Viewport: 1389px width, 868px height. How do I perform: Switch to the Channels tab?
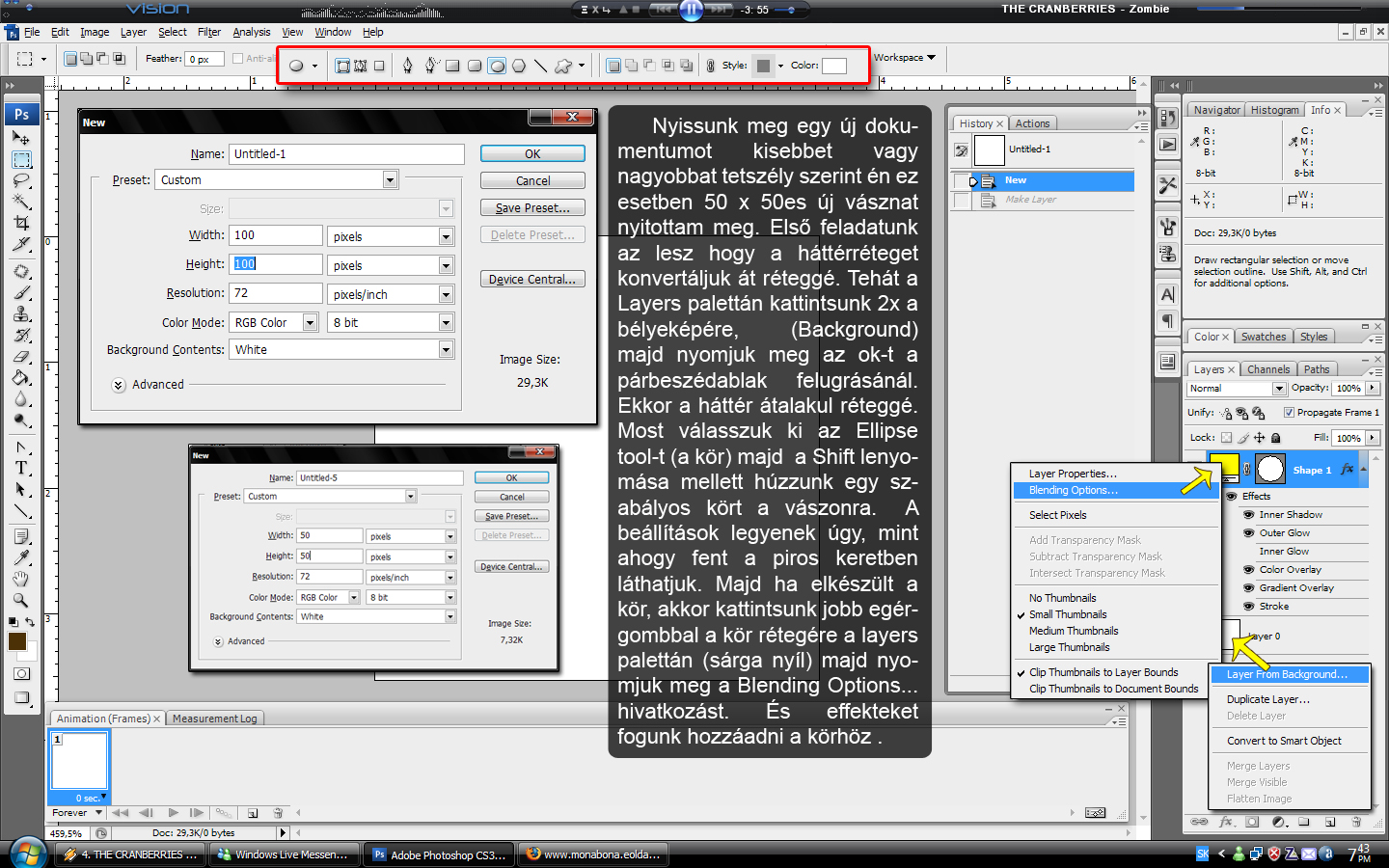[1267, 369]
